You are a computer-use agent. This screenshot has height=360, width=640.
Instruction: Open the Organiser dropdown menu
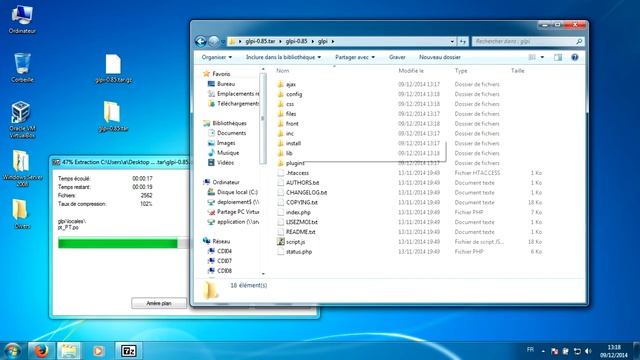217,57
